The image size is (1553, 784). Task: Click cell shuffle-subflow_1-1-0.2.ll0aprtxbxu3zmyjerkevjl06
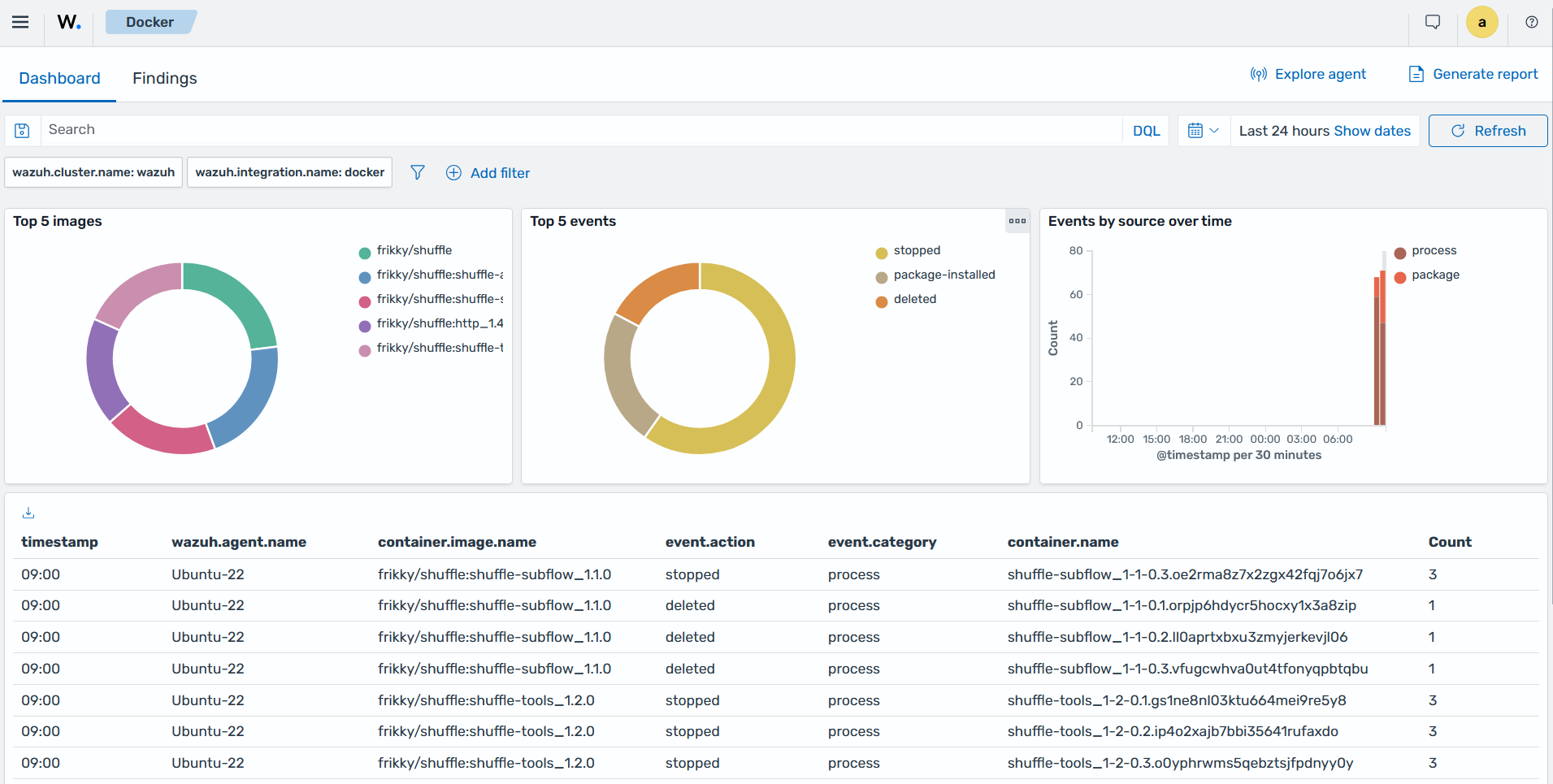click(1178, 637)
